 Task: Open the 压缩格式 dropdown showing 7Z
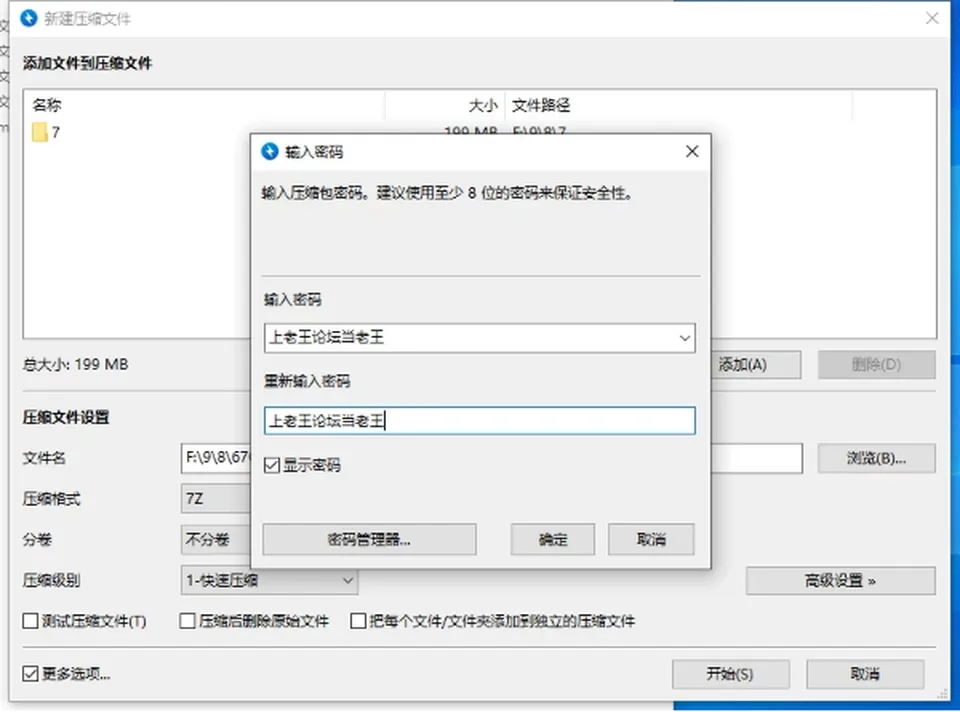coord(216,499)
